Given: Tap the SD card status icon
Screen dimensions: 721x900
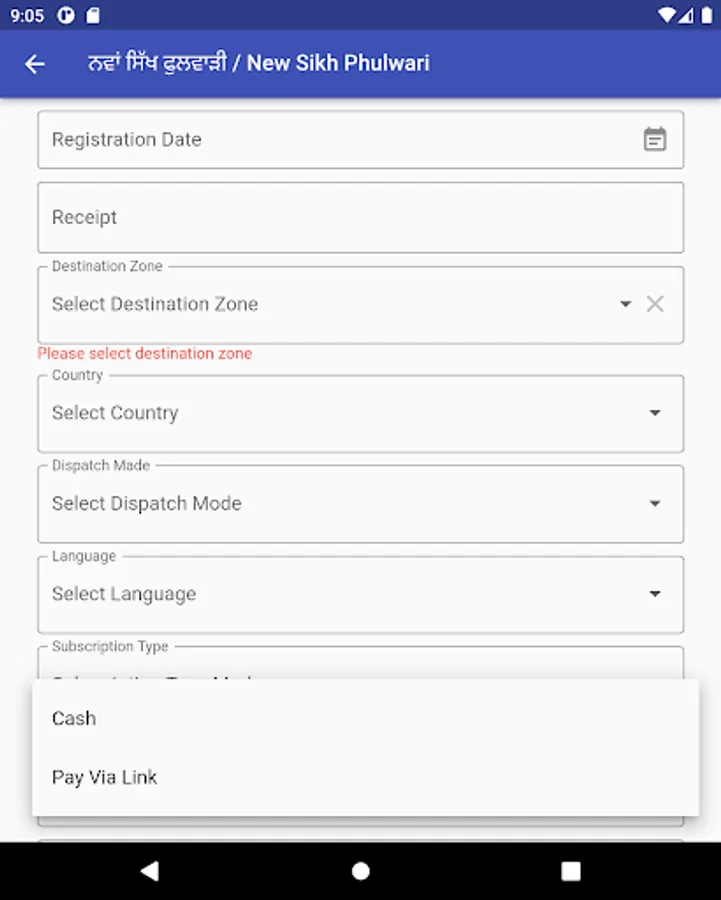Looking at the screenshot, I should pyautogui.click(x=93, y=15).
